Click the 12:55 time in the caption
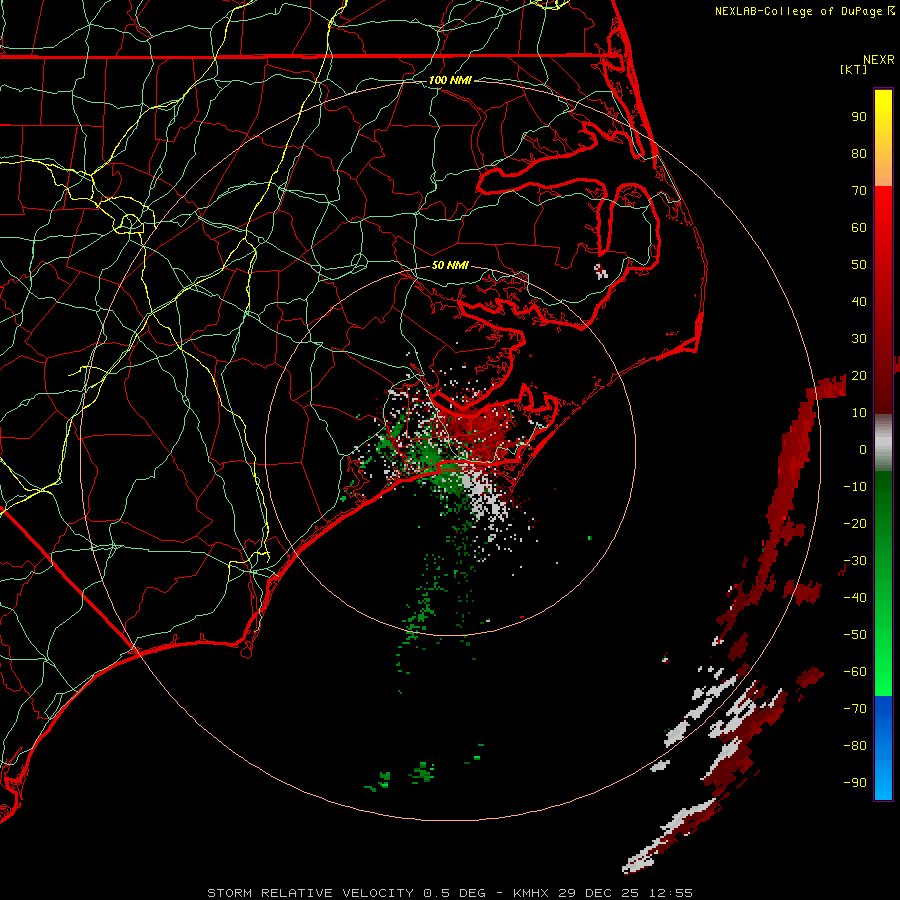This screenshot has height=900, width=900. [670, 893]
